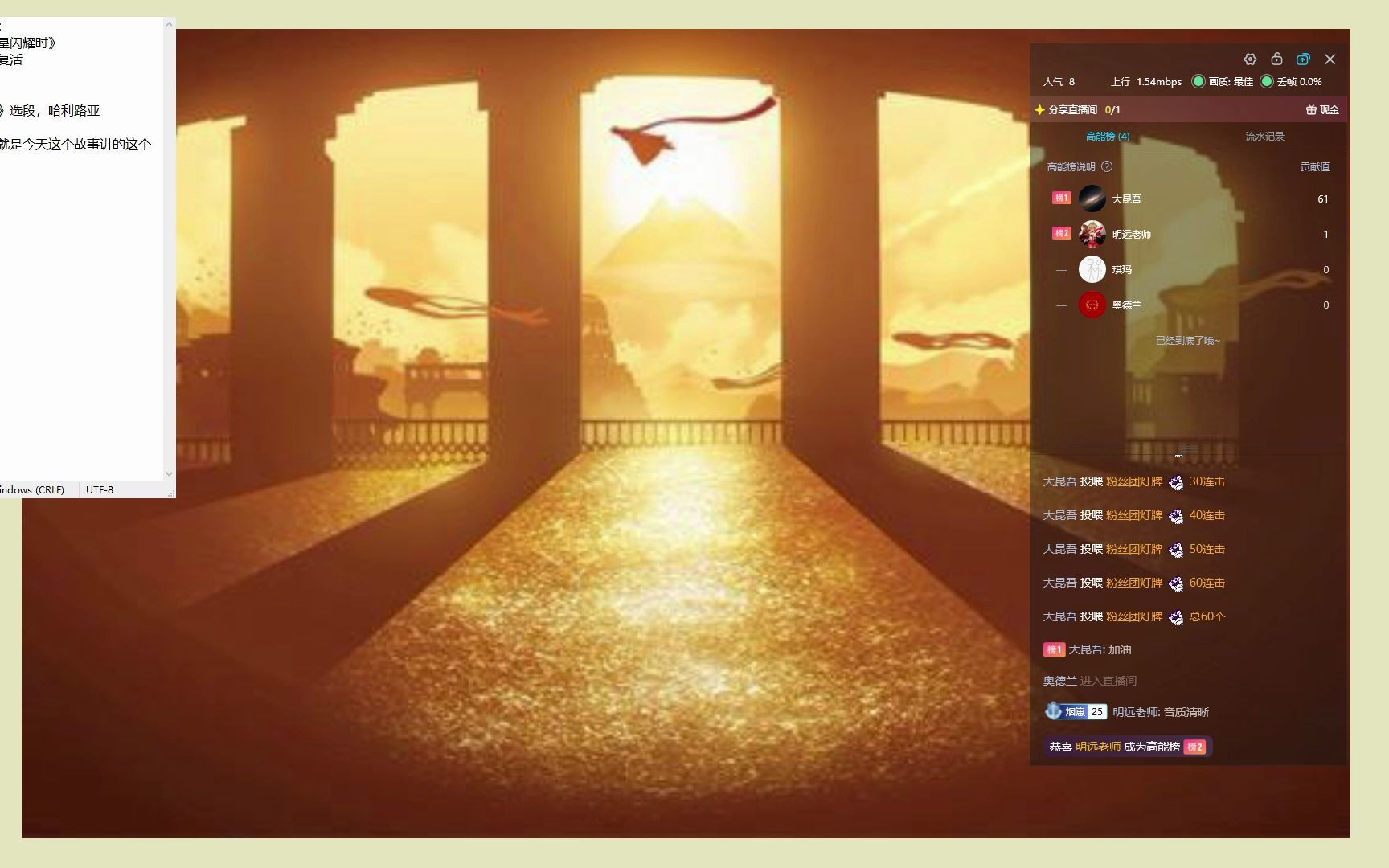
Task: Switch to the 流水记录 tab
Action: tap(1265, 136)
